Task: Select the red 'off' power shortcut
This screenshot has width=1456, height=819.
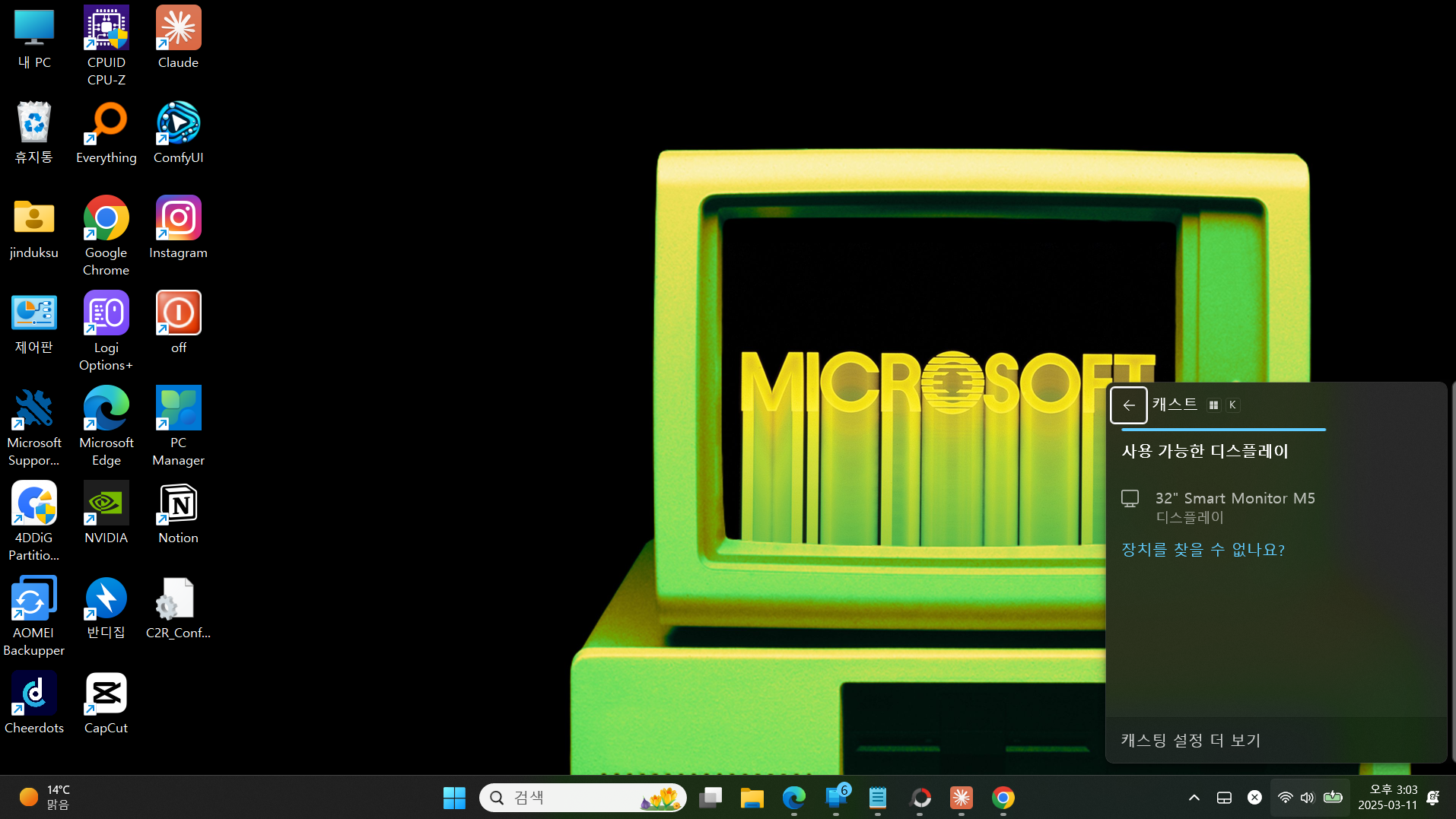Action: (x=178, y=323)
